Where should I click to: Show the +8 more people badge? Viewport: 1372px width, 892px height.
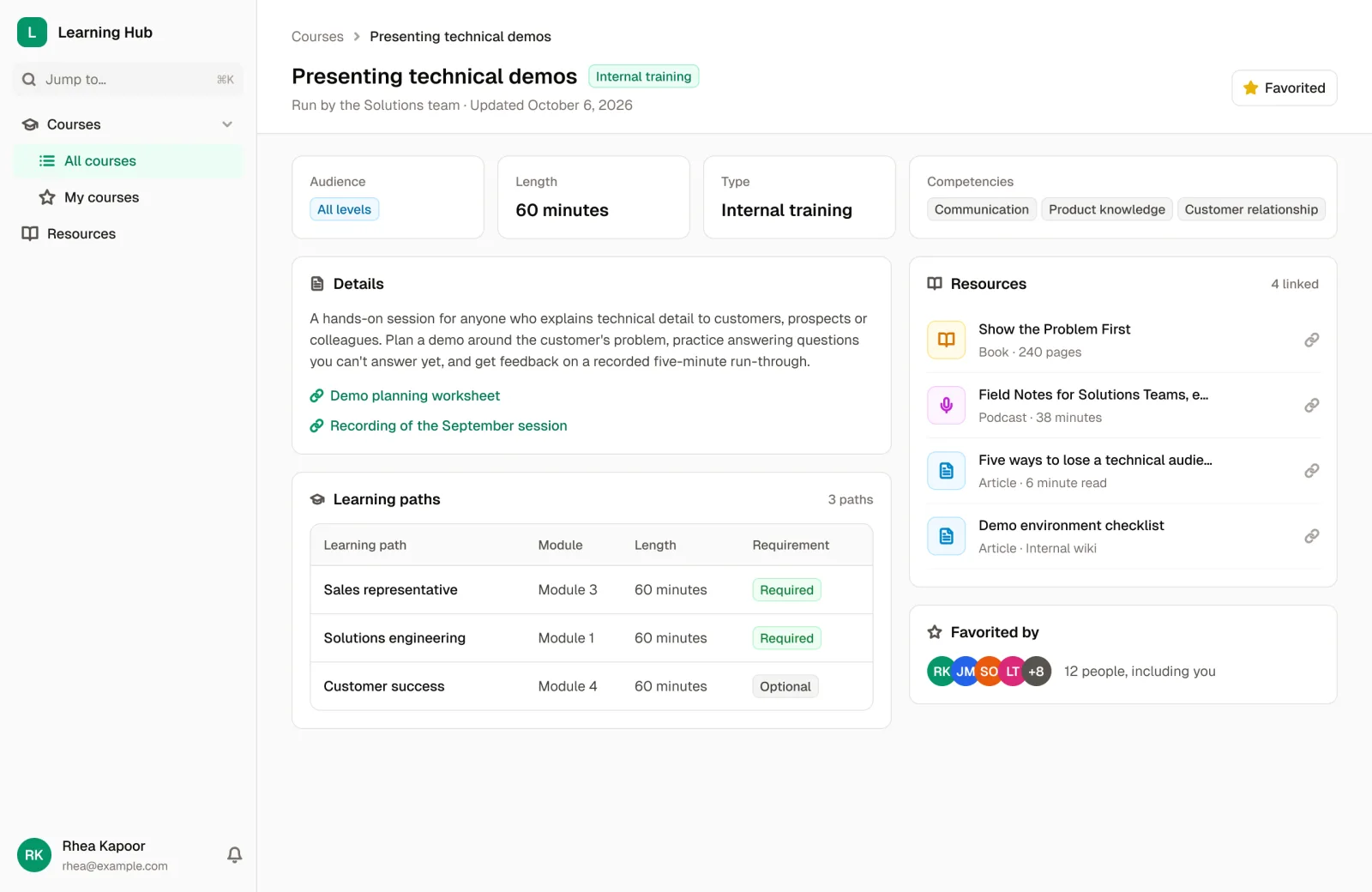tap(1037, 672)
